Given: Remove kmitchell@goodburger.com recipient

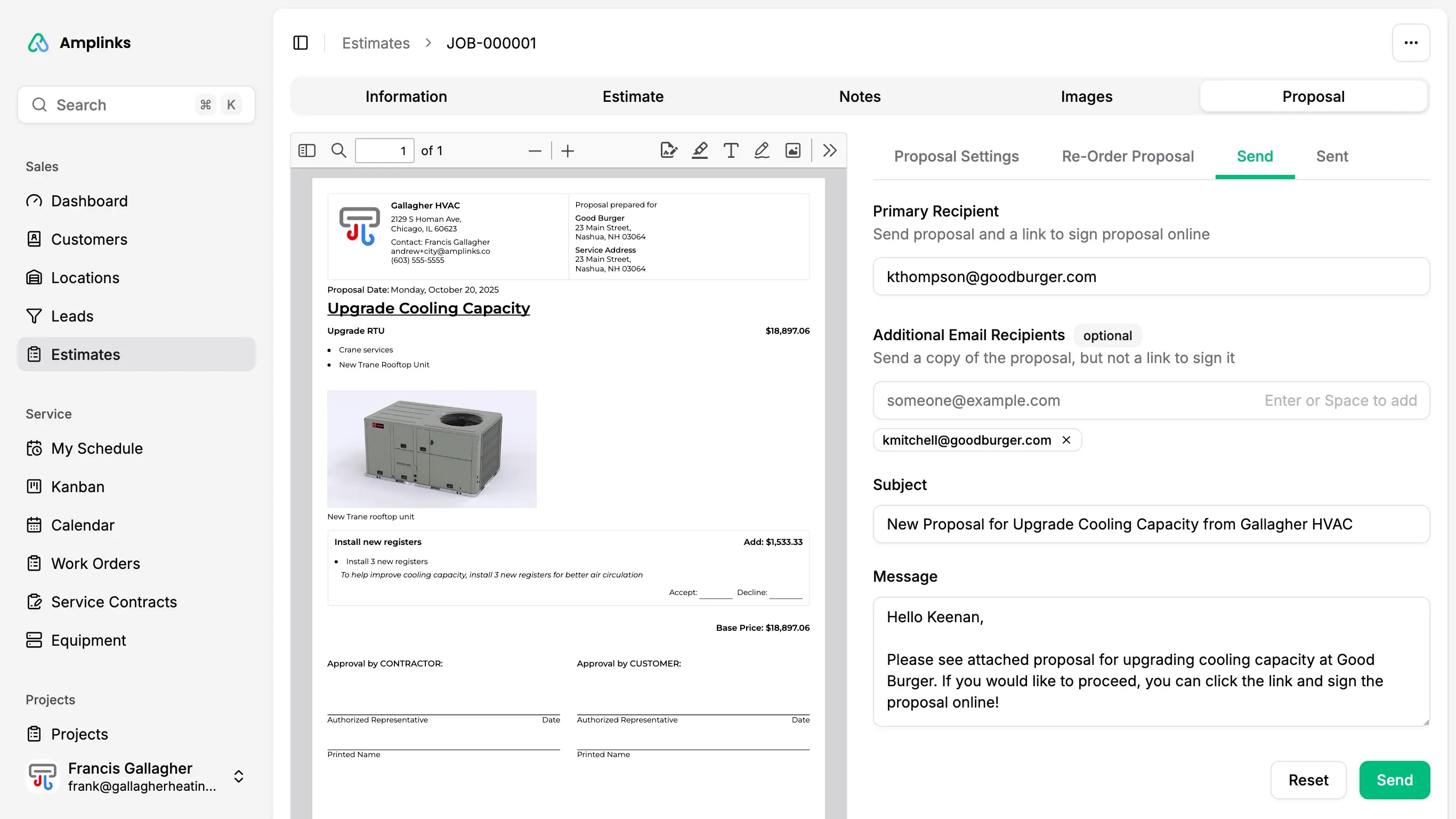Looking at the screenshot, I should pos(1066,440).
